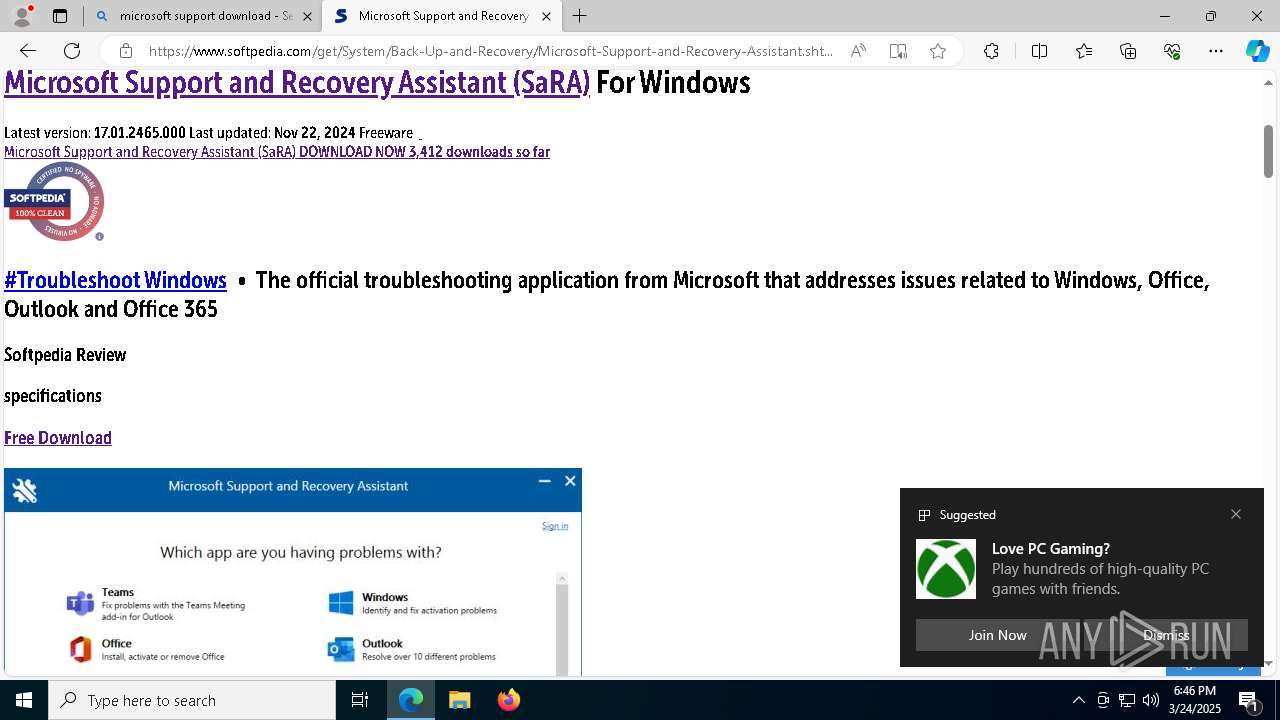Open Copilot sidebar

pos(1257,51)
